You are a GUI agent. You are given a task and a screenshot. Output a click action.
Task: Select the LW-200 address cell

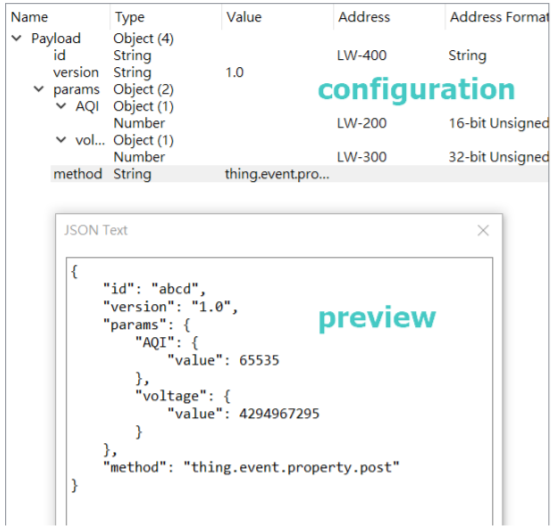(362, 123)
